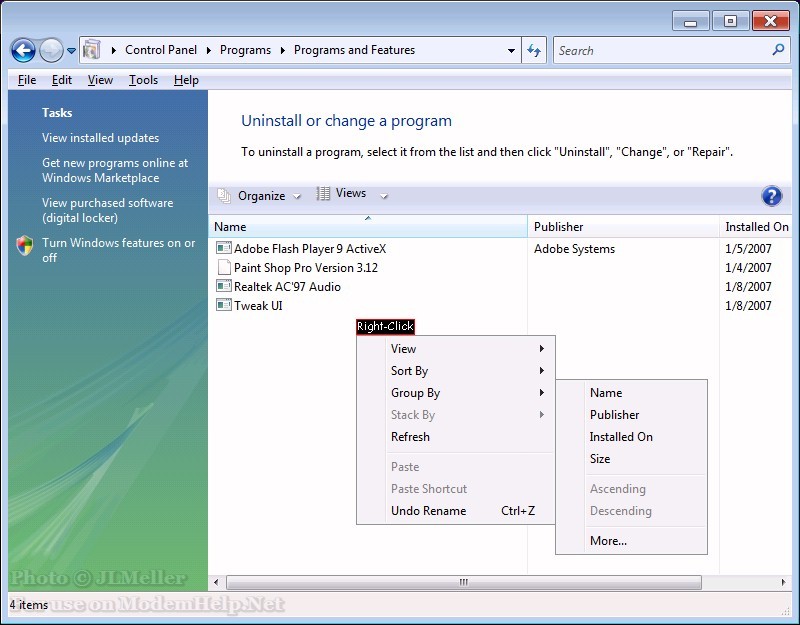Click the Adobe Systems publisher cell
The image size is (800, 625).
pos(574,248)
